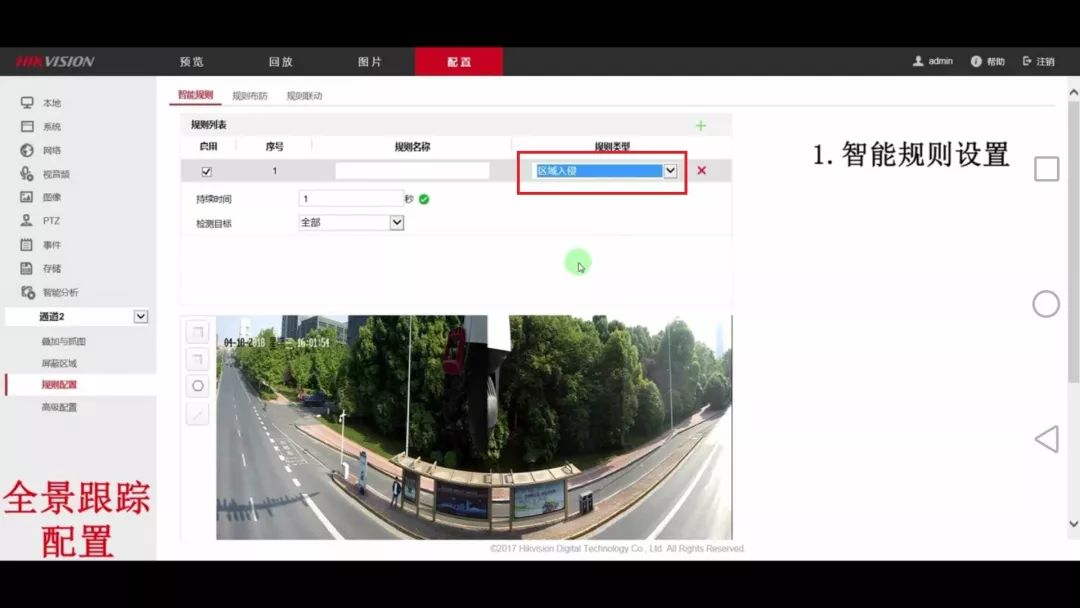Open 网络 network settings in sidebar
The image size is (1080, 608).
tap(50, 150)
